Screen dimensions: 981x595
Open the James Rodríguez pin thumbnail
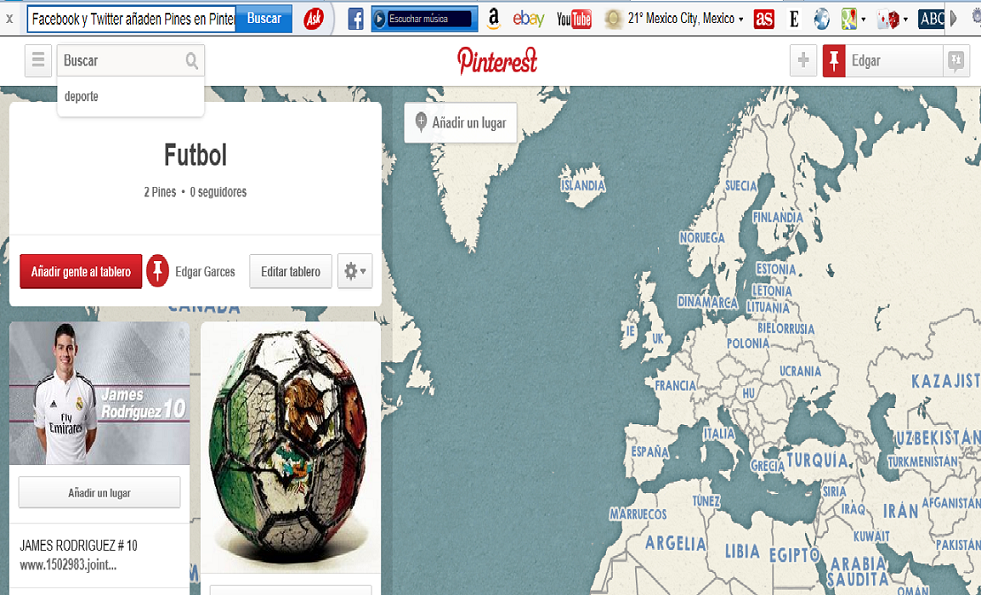(99, 394)
